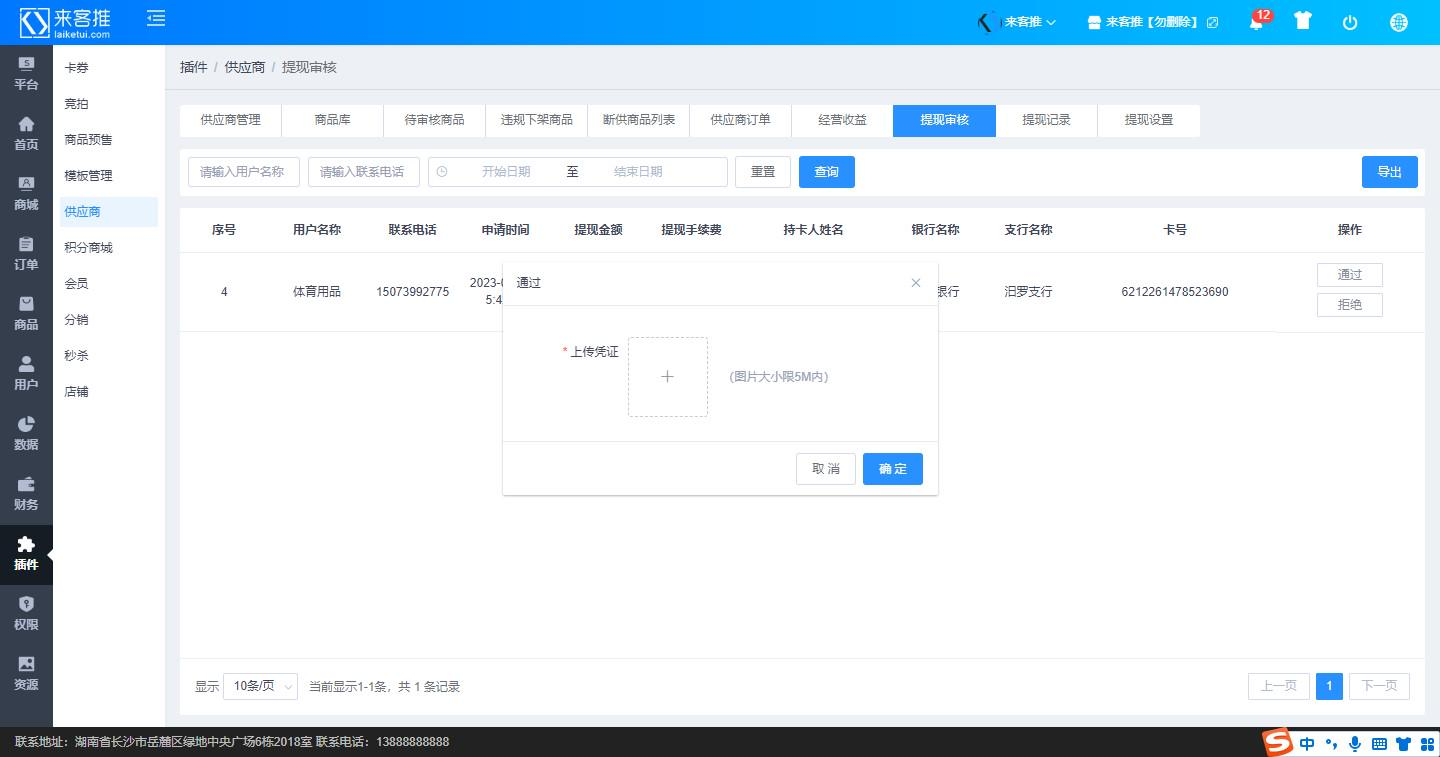Switch to 提现设置 tab
Image resolution: width=1440 pixels, height=757 pixels.
1149,120
